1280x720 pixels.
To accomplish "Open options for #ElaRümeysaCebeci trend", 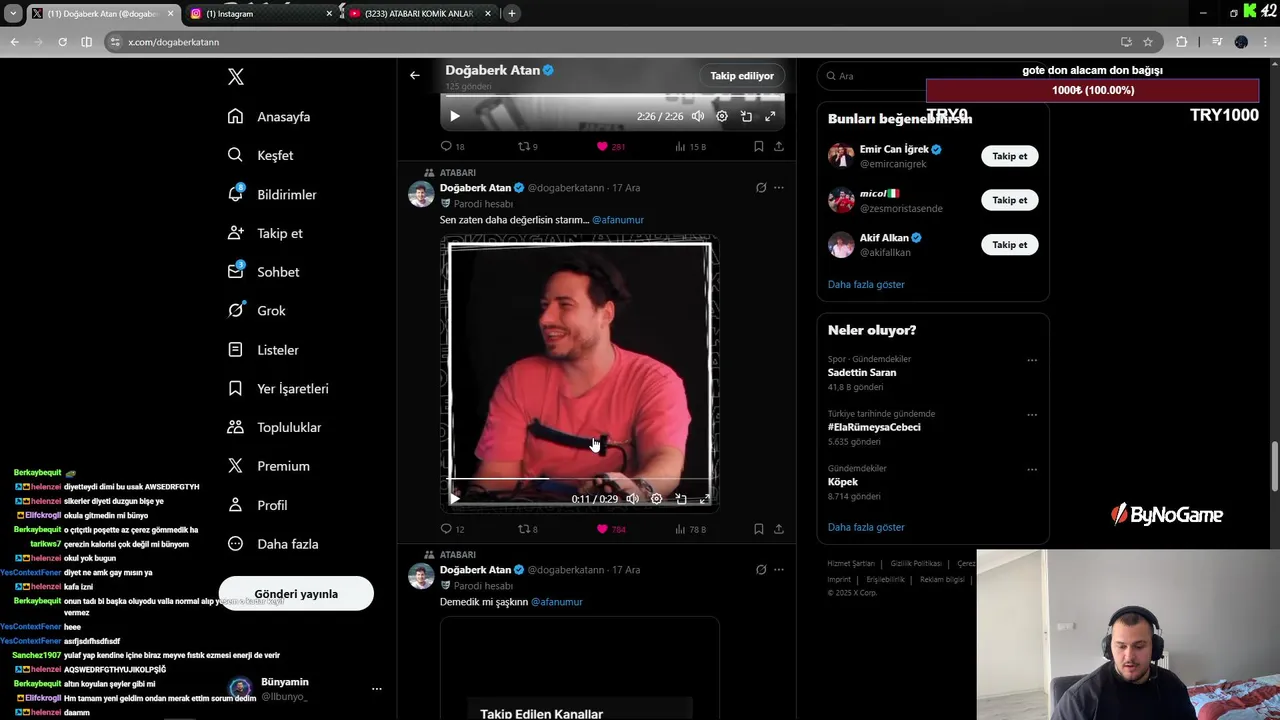I will pyautogui.click(x=1032, y=415).
